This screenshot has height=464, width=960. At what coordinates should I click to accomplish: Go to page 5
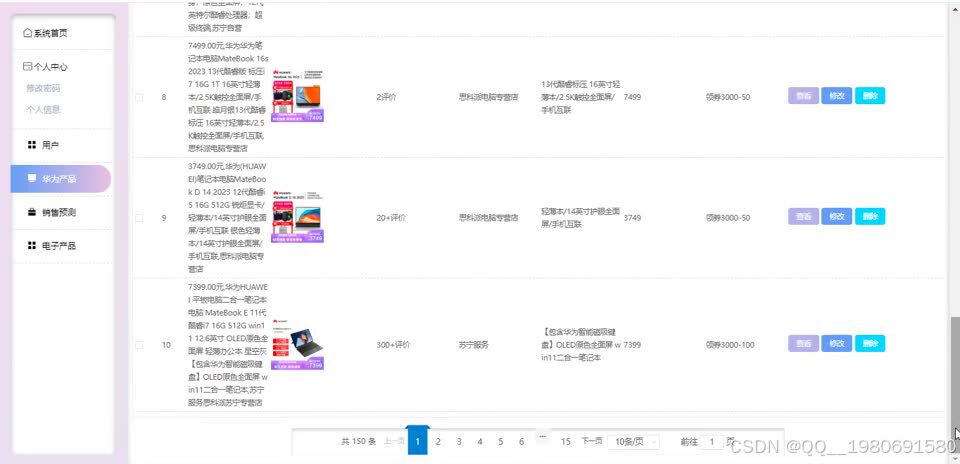click(500, 441)
